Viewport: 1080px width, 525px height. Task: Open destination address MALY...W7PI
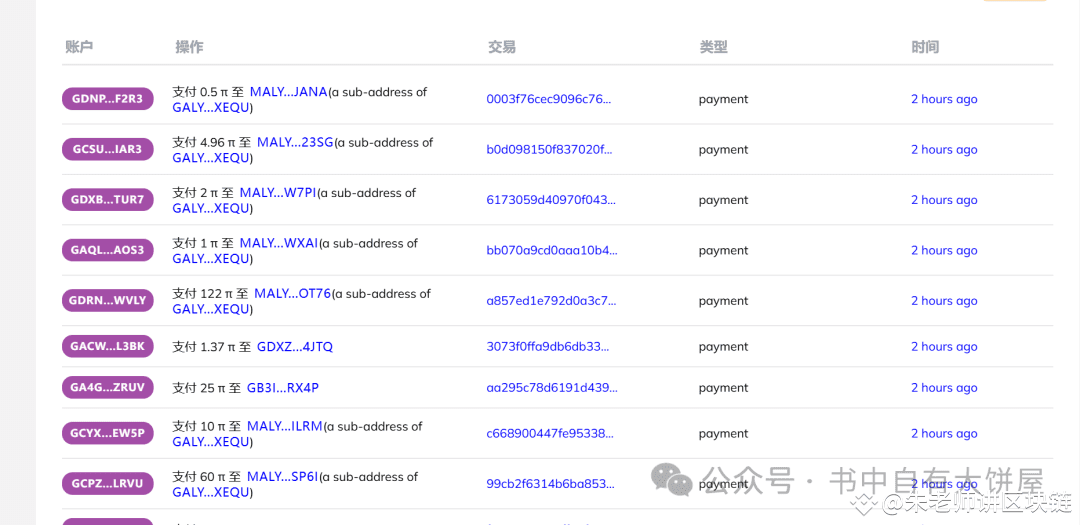click(278, 193)
